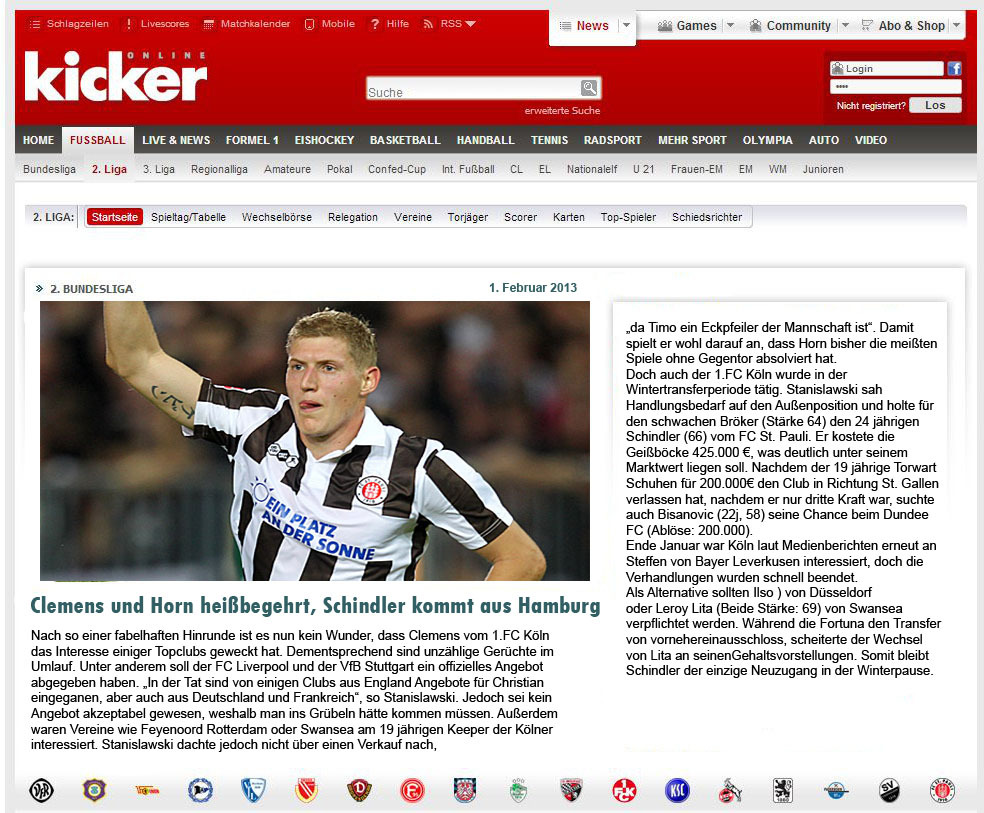Open HANDBALL section
This screenshot has width=984, height=813.
[x=486, y=140]
